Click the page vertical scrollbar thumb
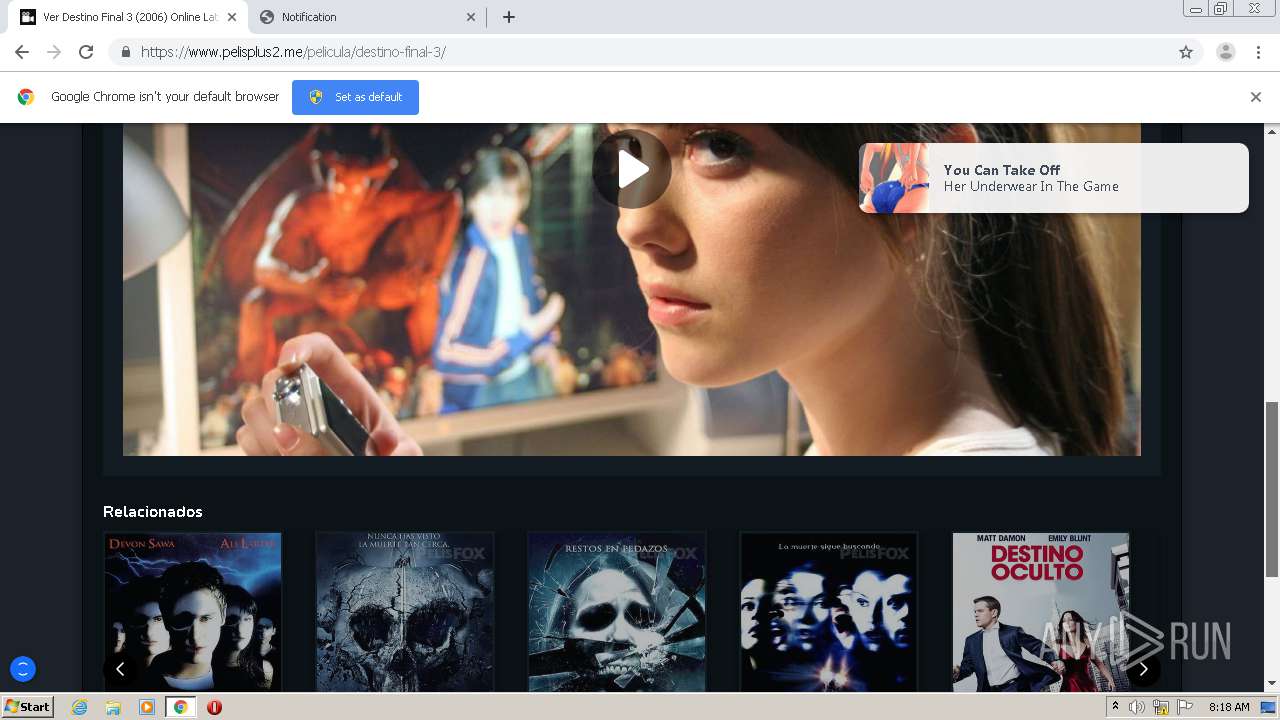 (1272, 489)
